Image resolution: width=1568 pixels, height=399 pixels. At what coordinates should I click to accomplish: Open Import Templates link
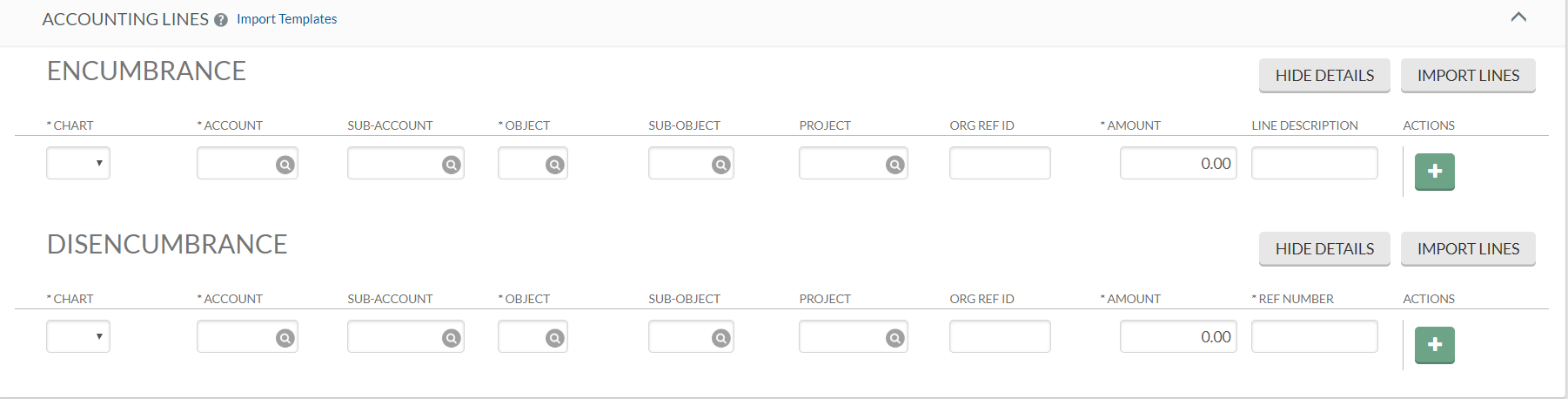coord(286,19)
